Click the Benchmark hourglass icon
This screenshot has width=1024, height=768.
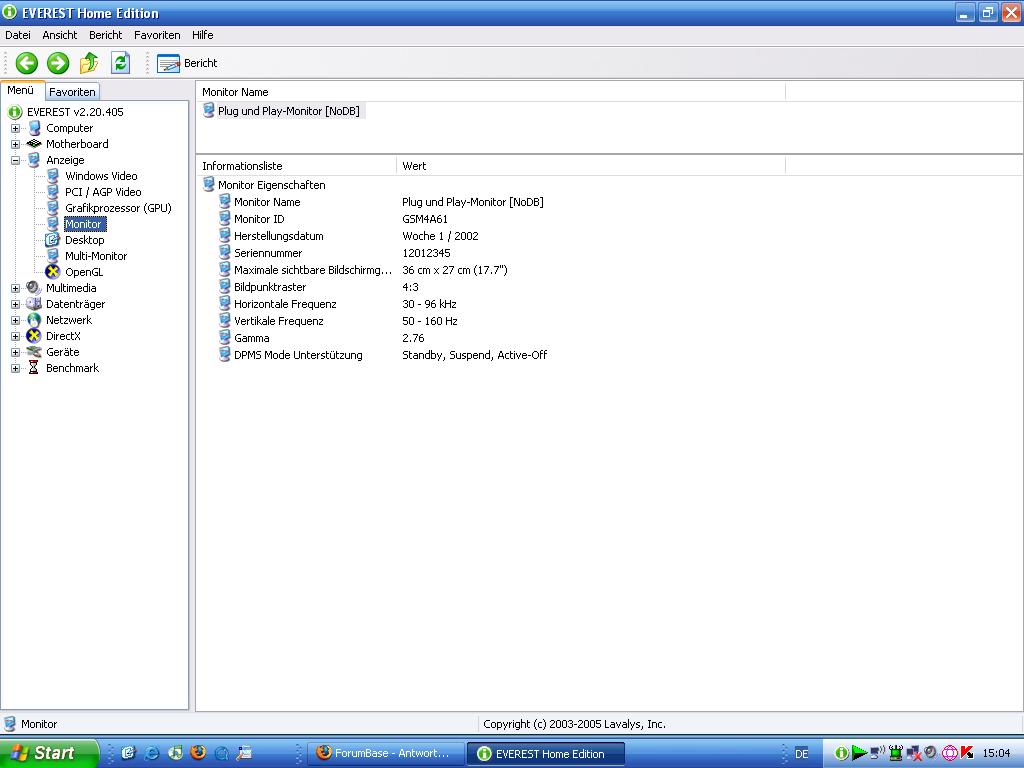34,368
